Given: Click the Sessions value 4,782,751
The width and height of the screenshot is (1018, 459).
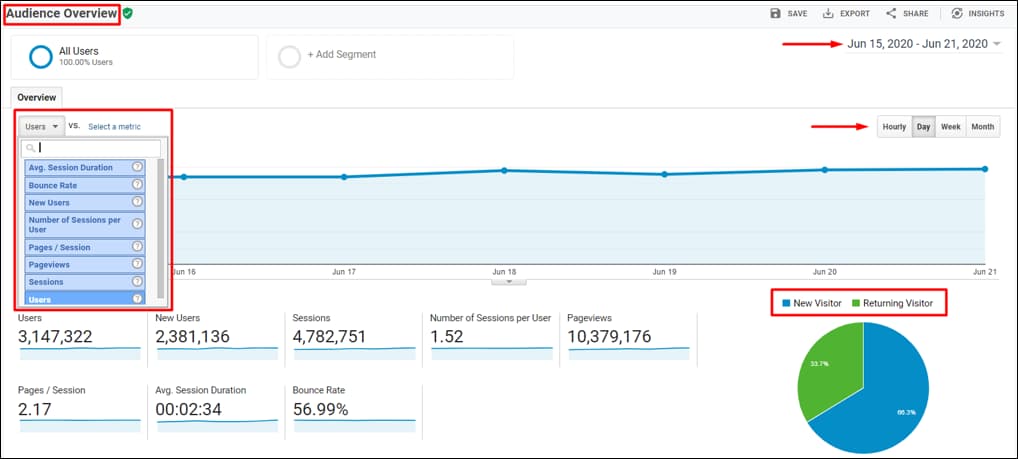Looking at the screenshot, I should 330,336.
